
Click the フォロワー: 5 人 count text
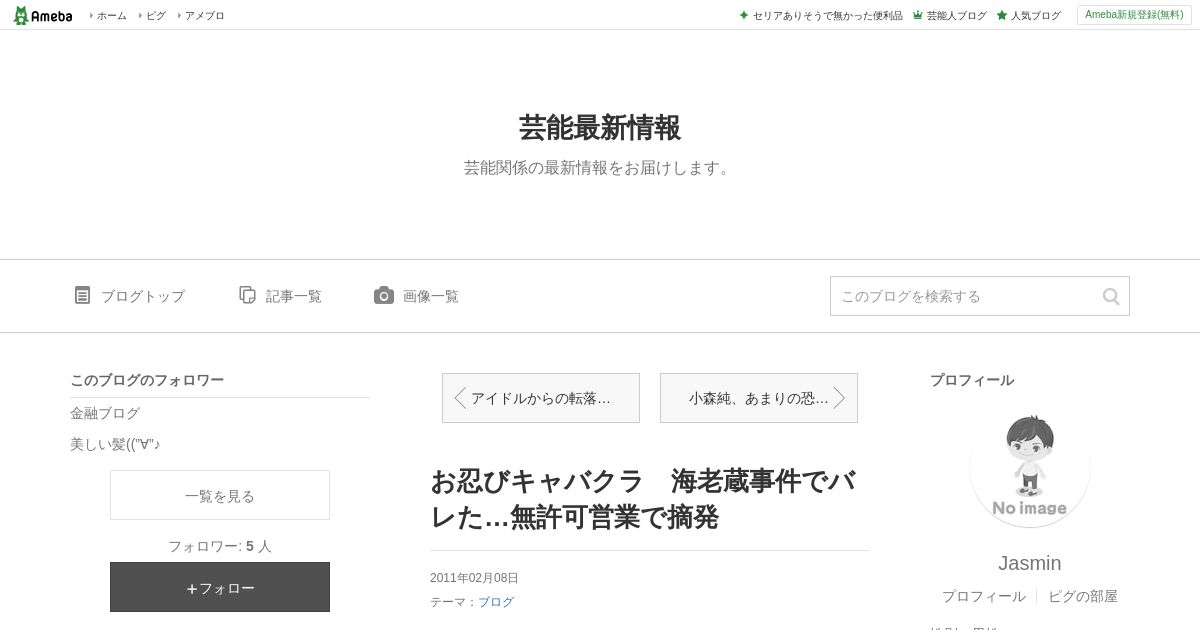220,546
